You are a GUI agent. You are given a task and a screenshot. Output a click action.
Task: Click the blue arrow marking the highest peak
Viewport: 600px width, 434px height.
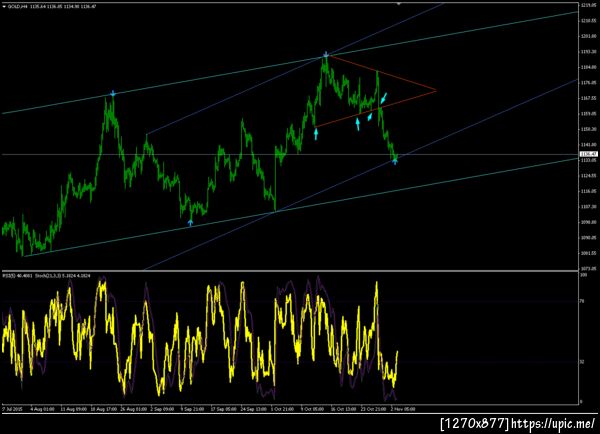tap(326, 54)
